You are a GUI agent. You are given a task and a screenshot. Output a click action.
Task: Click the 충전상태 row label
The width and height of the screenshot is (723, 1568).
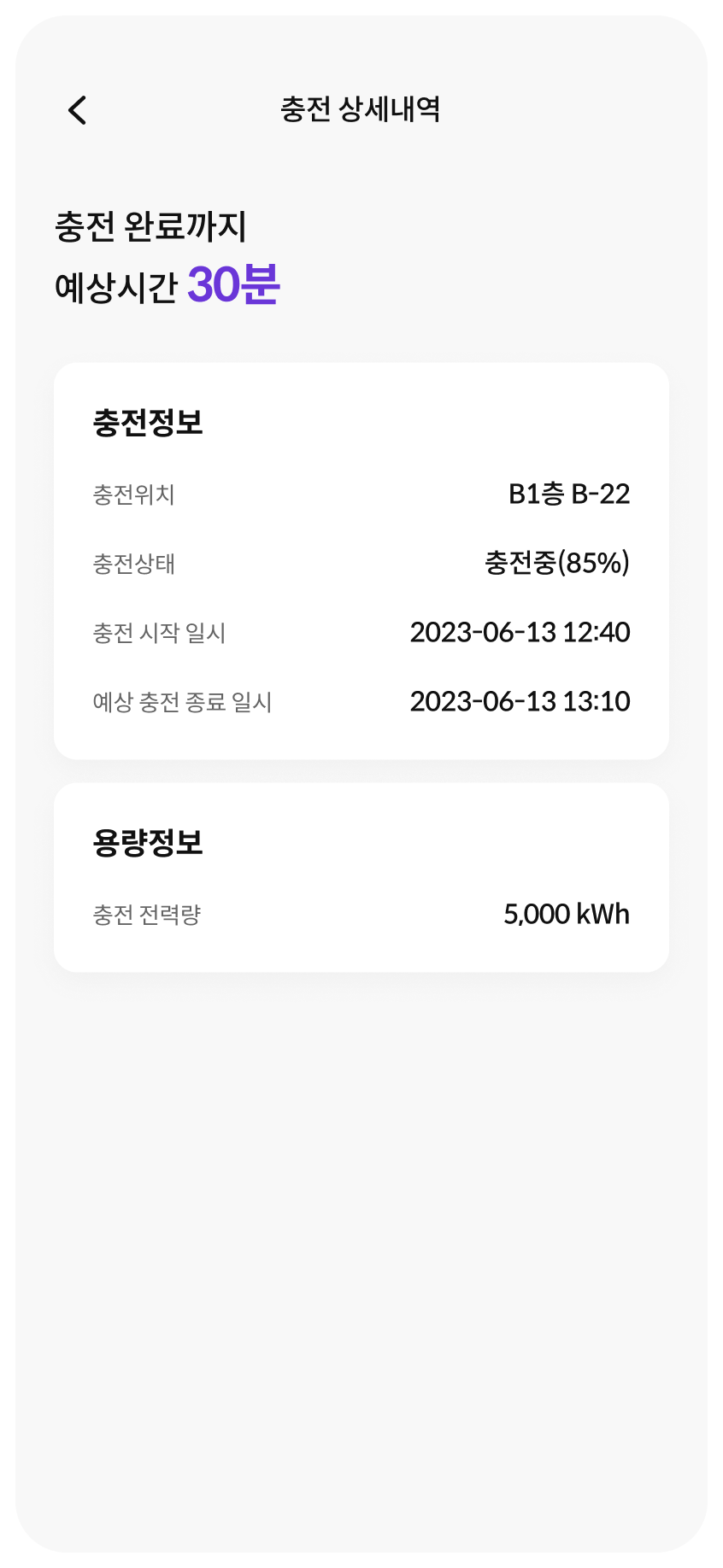(x=134, y=565)
